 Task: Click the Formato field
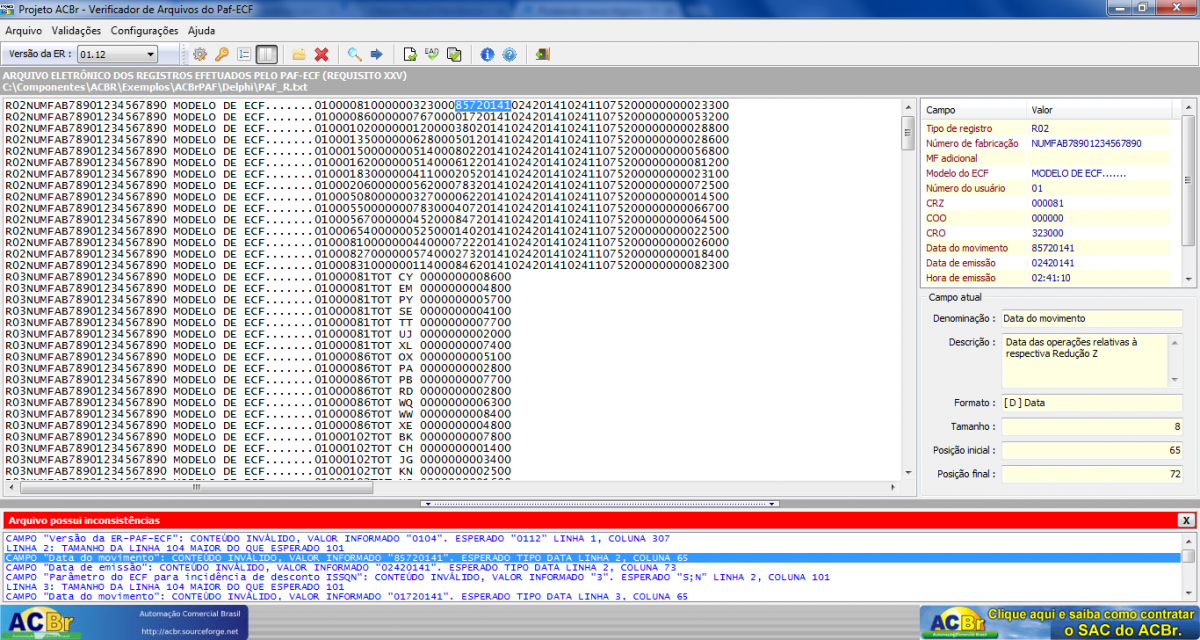(1092, 402)
